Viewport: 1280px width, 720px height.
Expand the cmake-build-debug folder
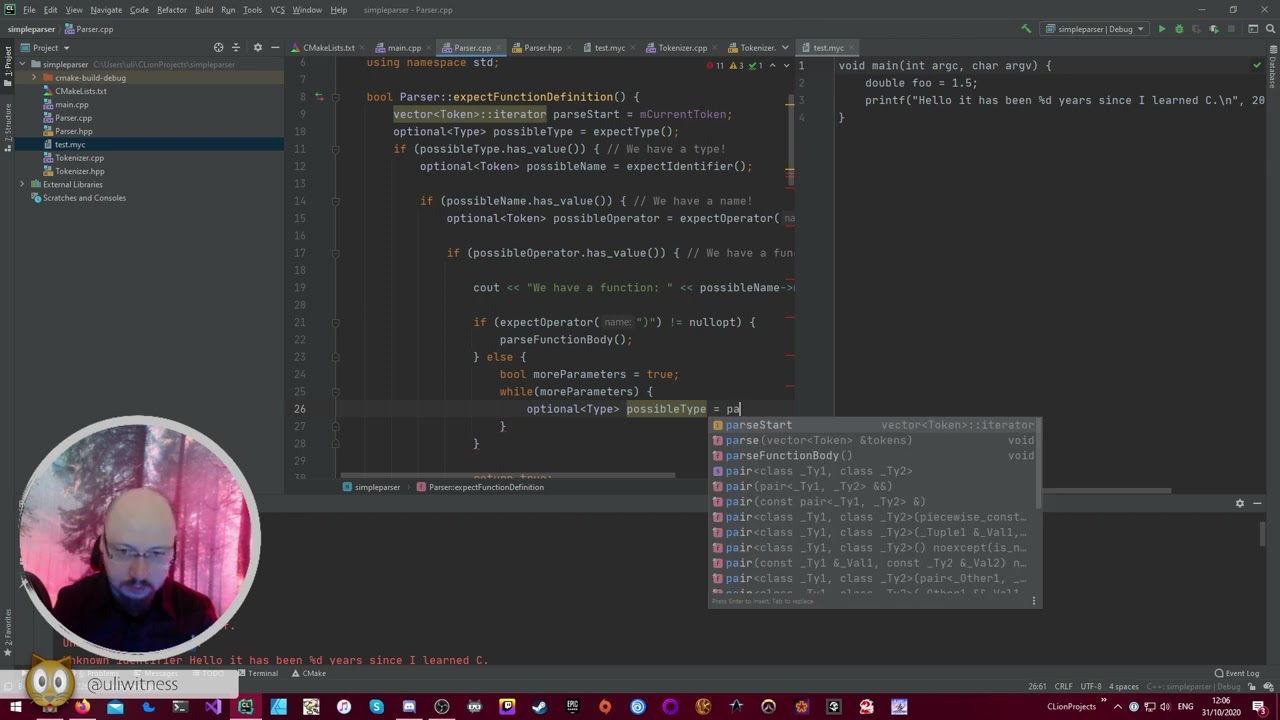point(34,78)
